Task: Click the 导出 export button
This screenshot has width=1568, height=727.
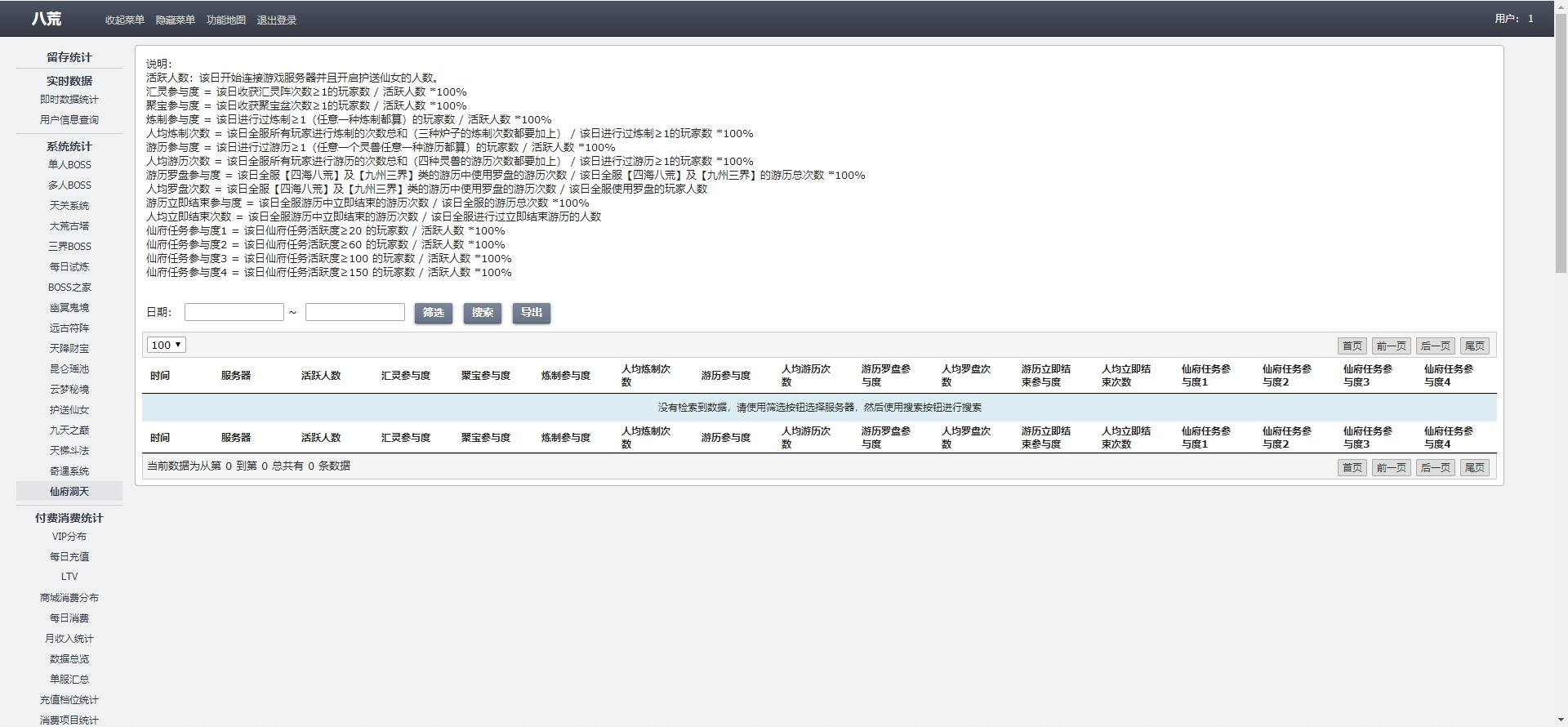Action: pyautogui.click(x=532, y=313)
